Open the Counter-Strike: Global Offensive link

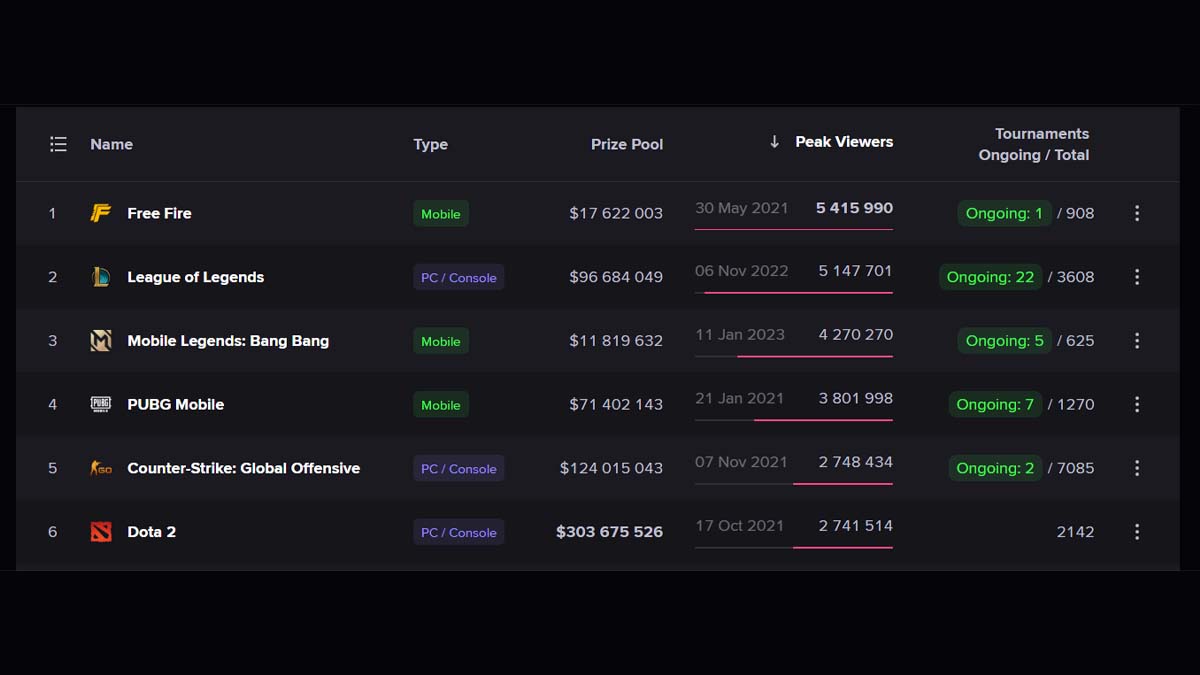[x=243, y=468]
